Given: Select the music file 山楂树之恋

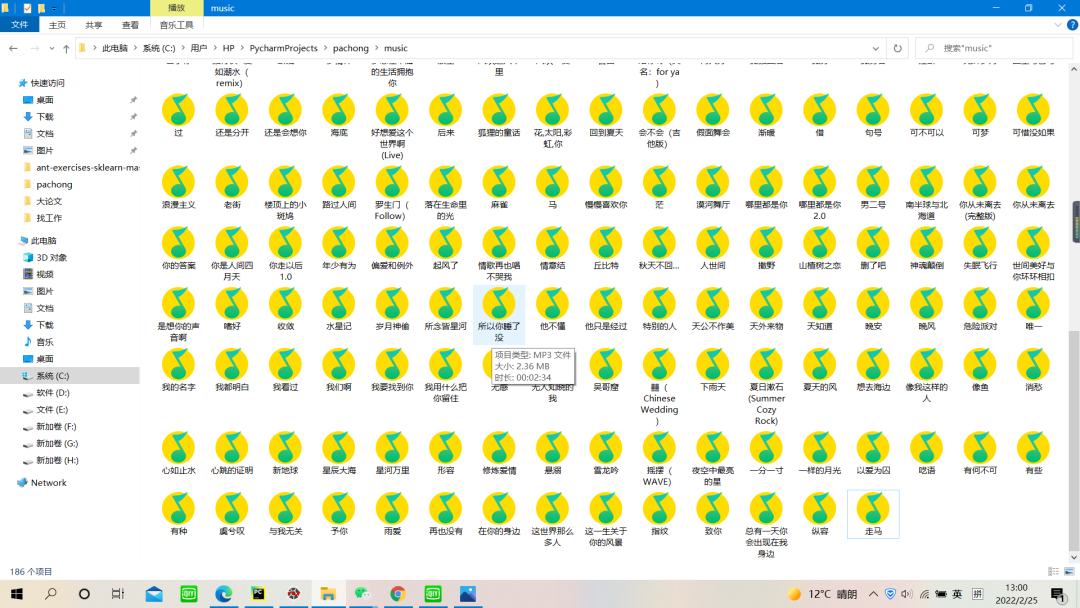Looking at the screenshot, I should click(820, 248).
